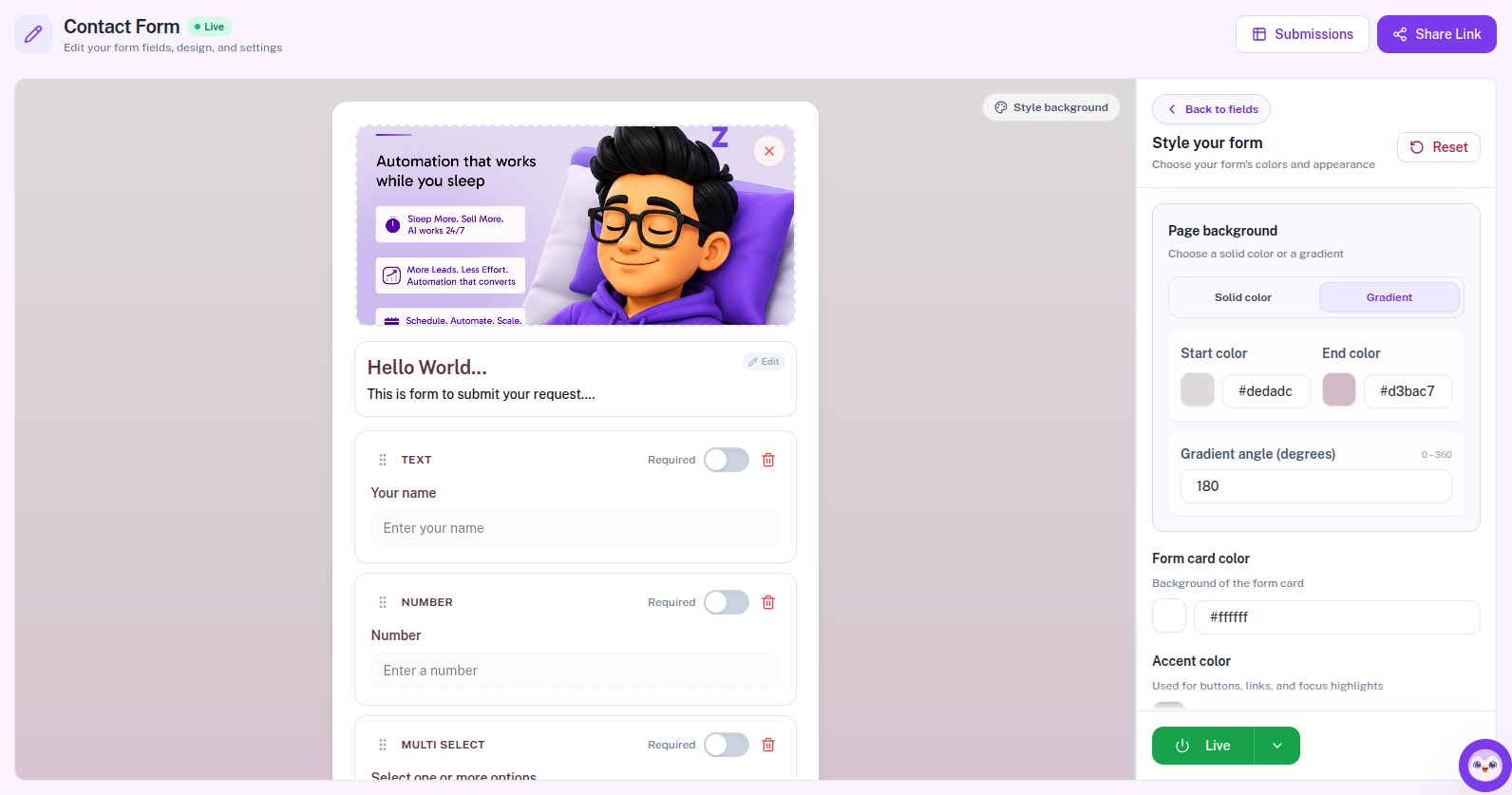
Task: Grab the drag handle of the NUMBER field
Action: click(383, 602)
